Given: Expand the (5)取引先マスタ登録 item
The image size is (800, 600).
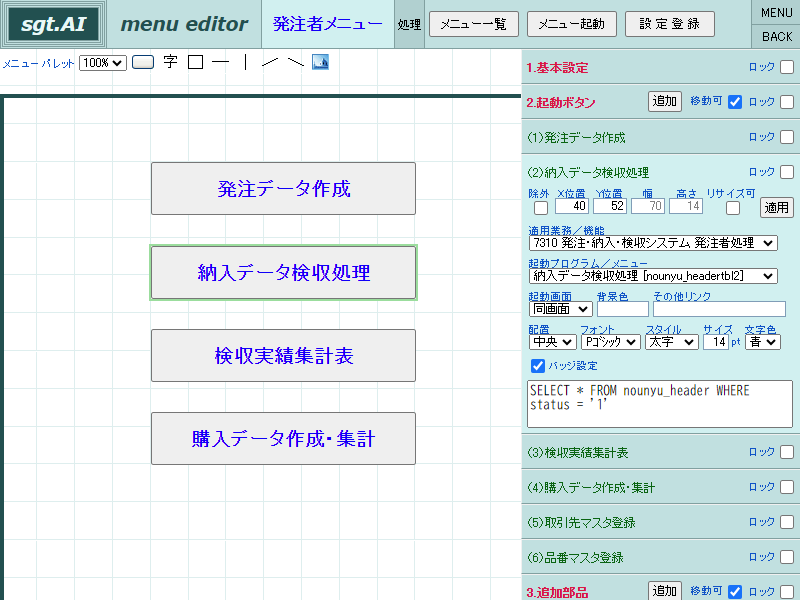Looking at the screenshot, I should click(x=581, y=523).
